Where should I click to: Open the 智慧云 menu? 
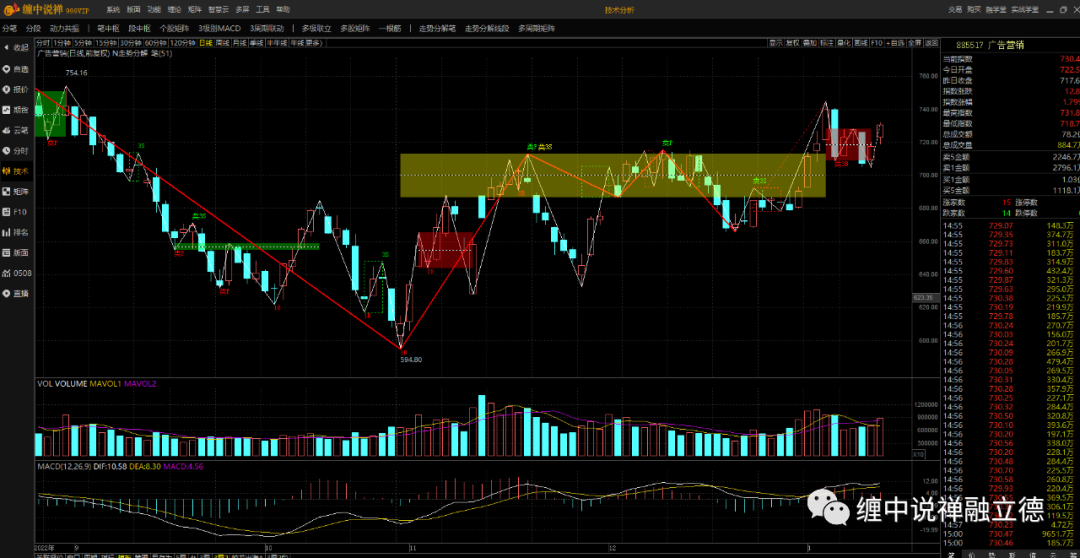[x=218, y=10]
